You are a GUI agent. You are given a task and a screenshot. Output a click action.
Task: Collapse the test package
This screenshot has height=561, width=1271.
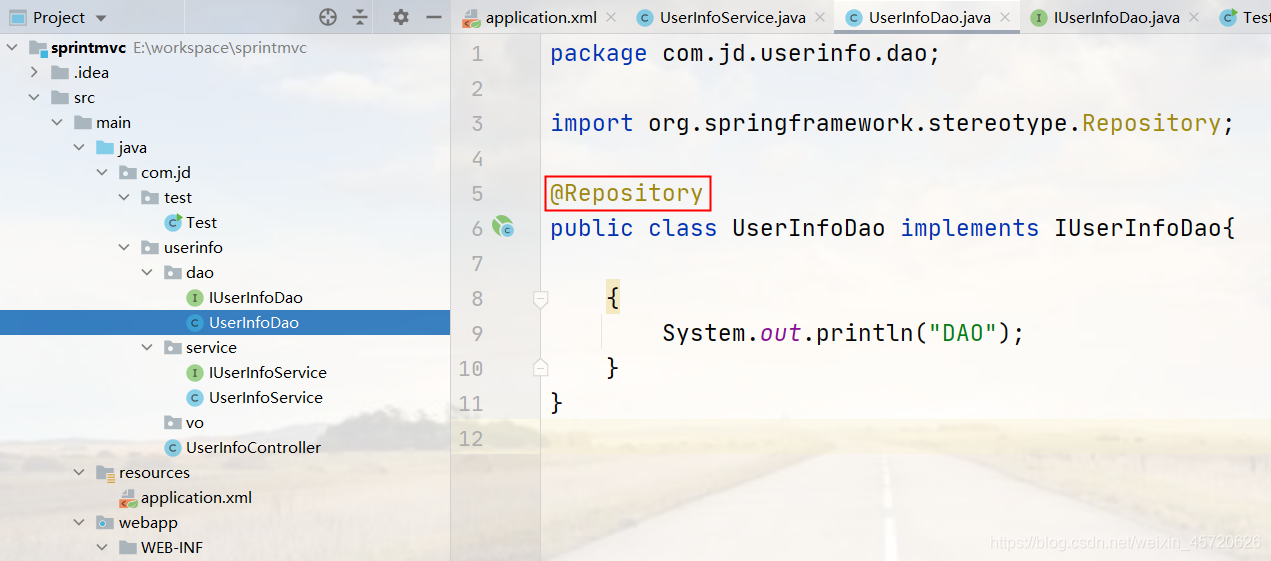(124, 198)
